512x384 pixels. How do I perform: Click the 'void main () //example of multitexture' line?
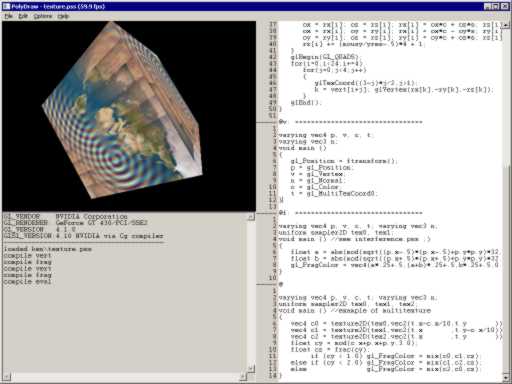click(x=355, y=310)
